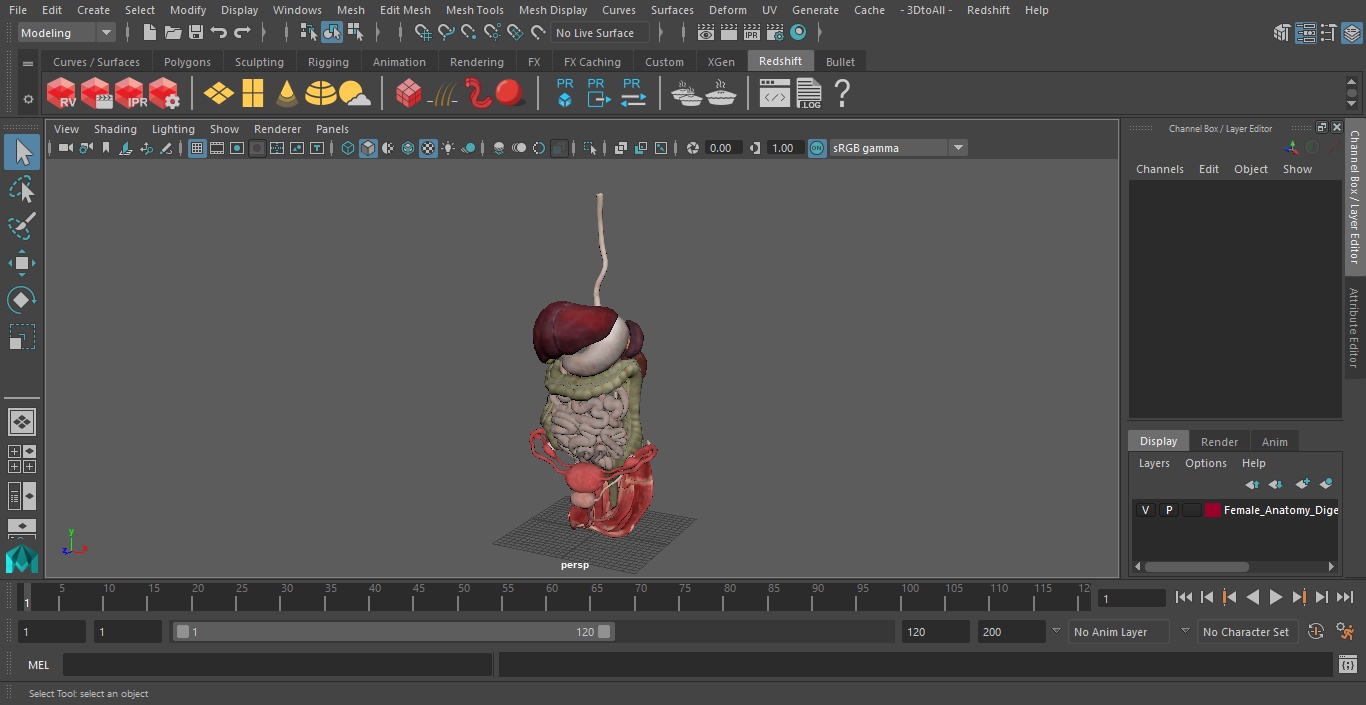Create new layer icon in layer editor

(x=1302, y=484)
